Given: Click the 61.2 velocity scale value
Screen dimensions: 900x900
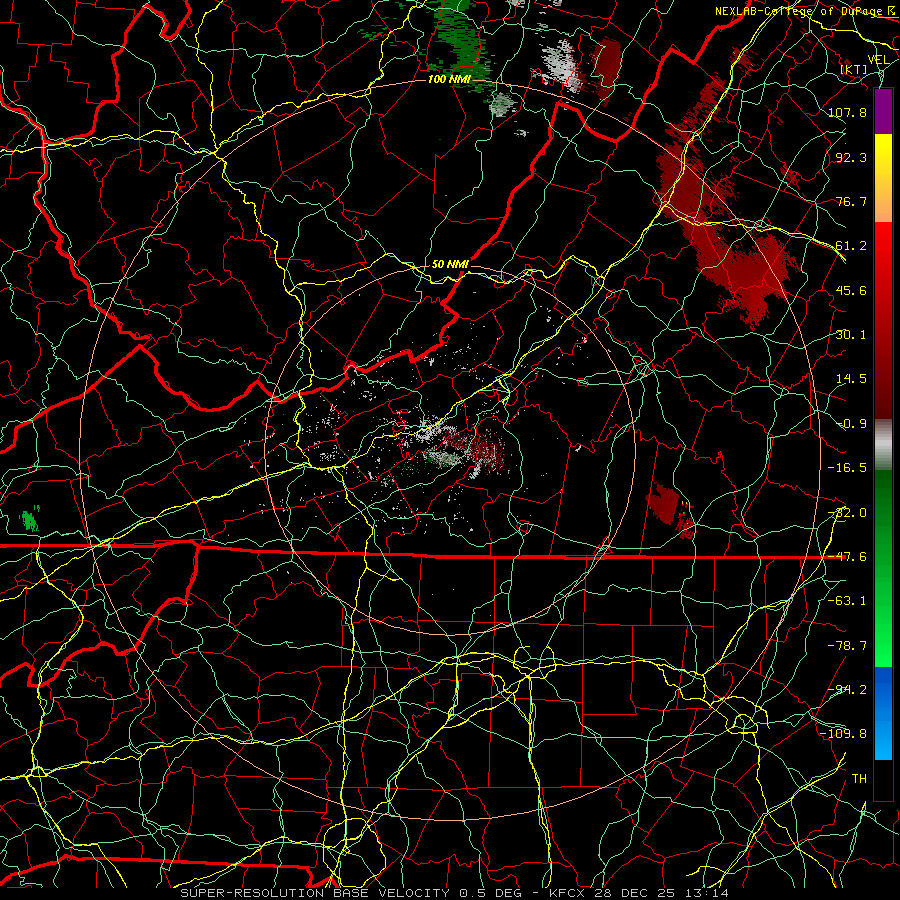Looking at the screenshot, I should click(851, 246).
